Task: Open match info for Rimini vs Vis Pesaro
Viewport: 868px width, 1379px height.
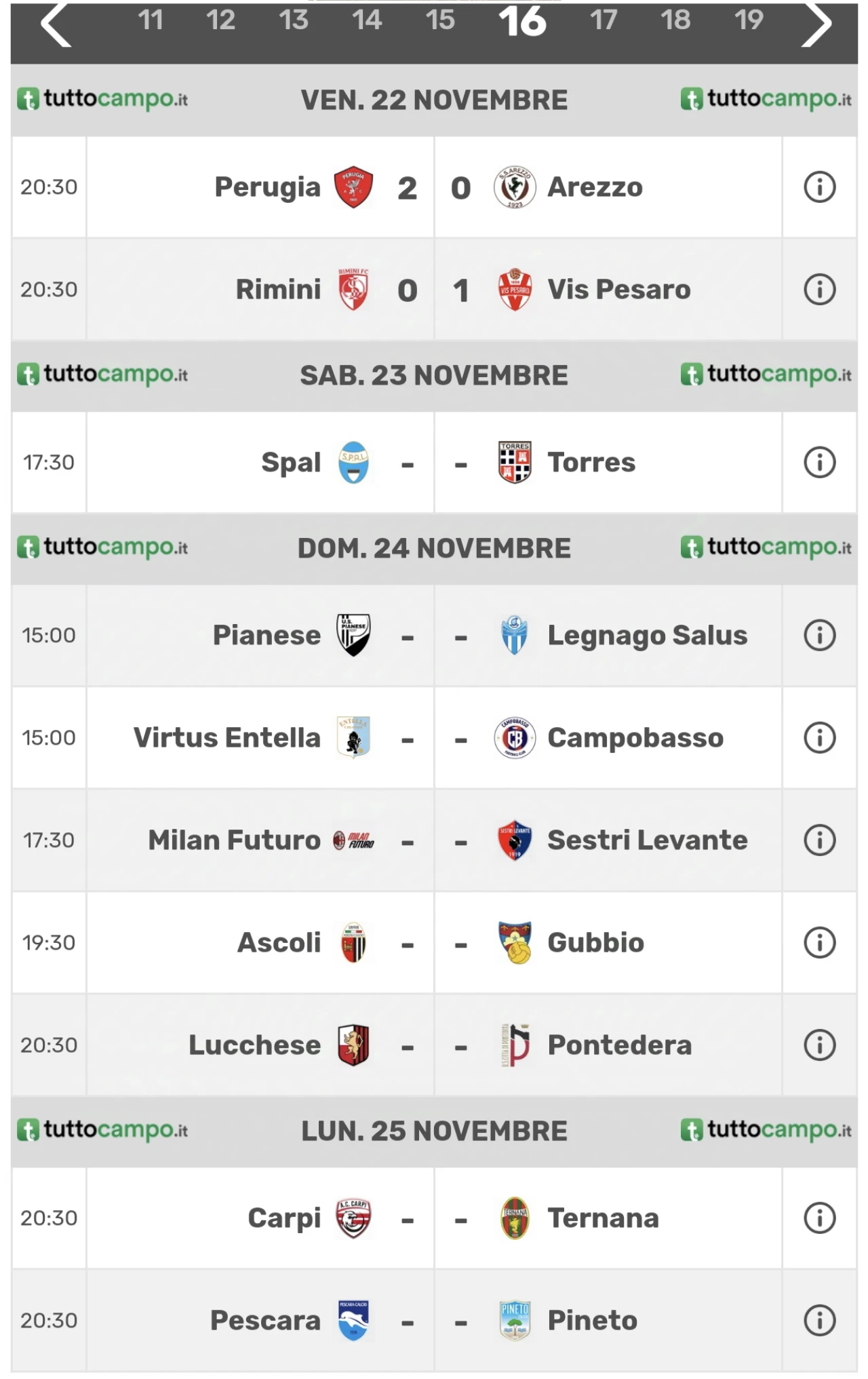Action: (819, 290)
